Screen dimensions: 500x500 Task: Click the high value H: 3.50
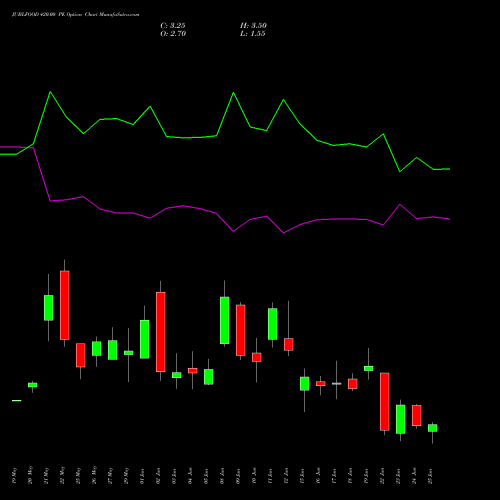pos(253,26)
